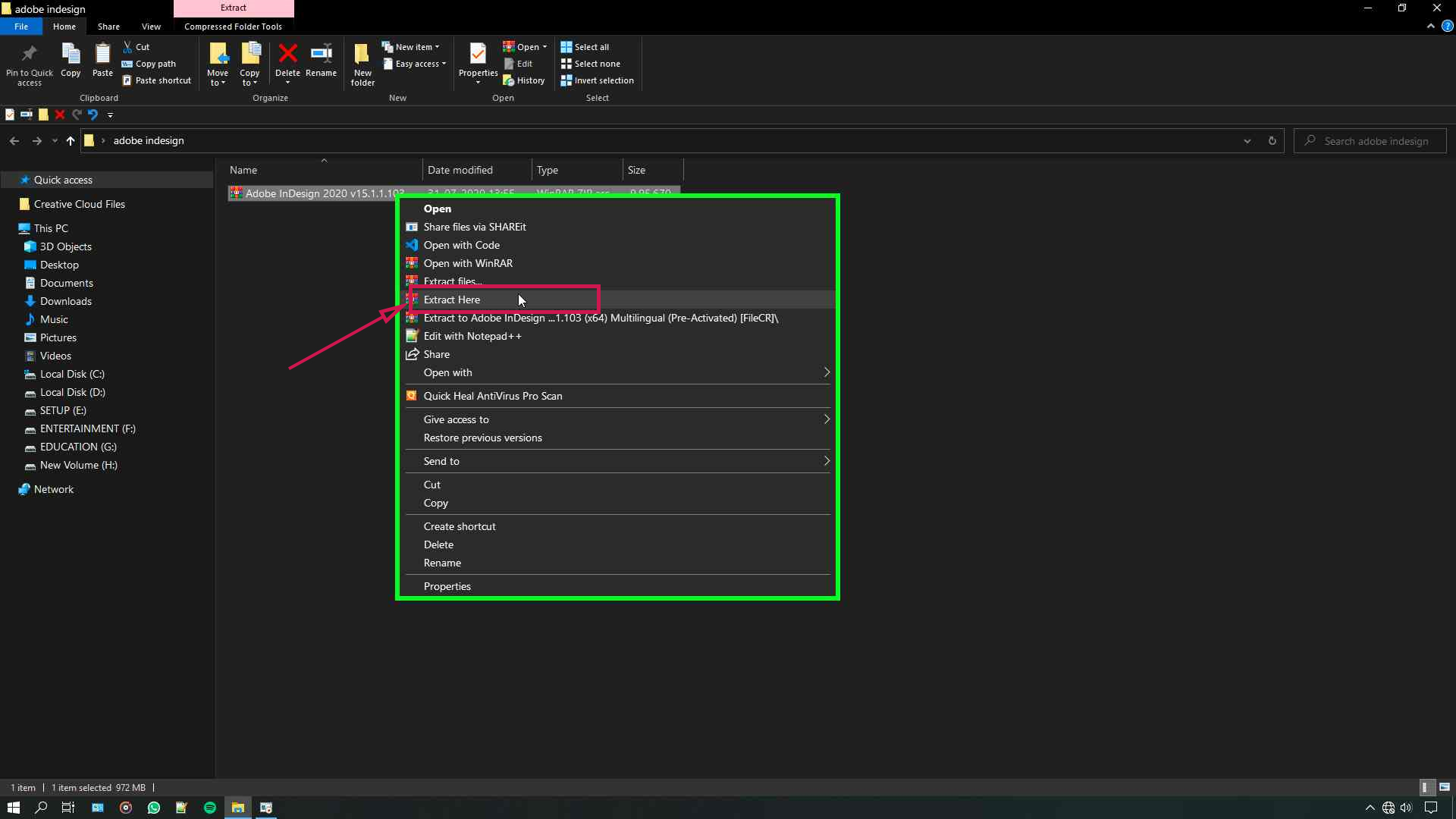Viewport: 1456px width, 819px height.
Task: Undo via the quick access toolbar
Action: click(x=93, y=115)
